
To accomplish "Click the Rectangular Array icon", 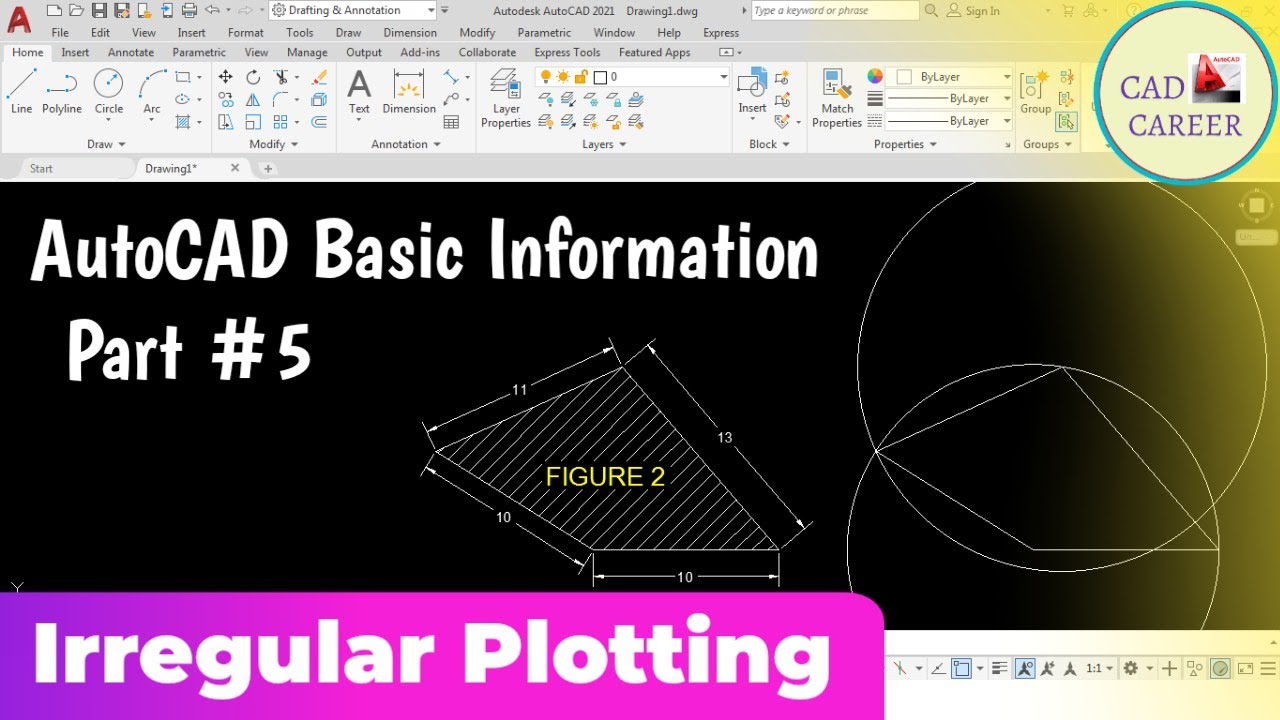I will (x=281, y=122).
